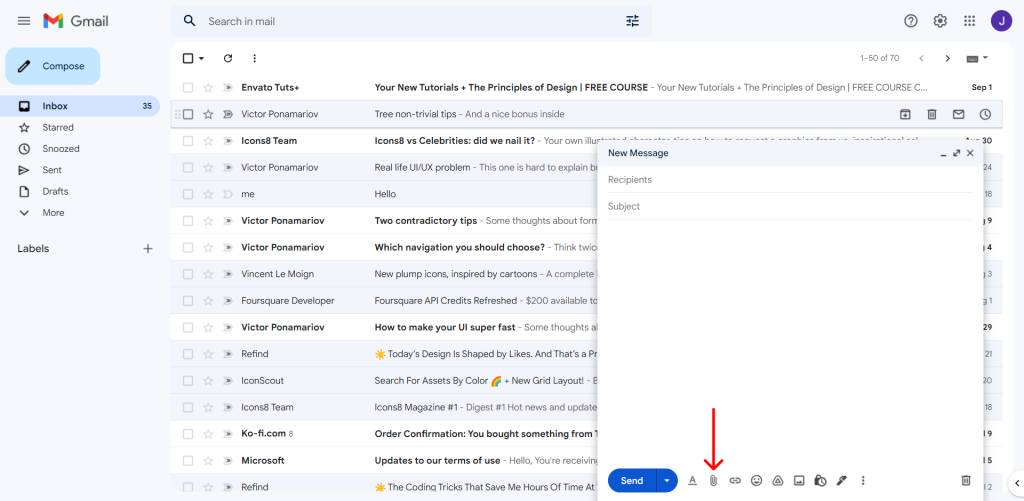Insert link in the new message
The width and height of the screenshot is (1024, 501).
735,481
